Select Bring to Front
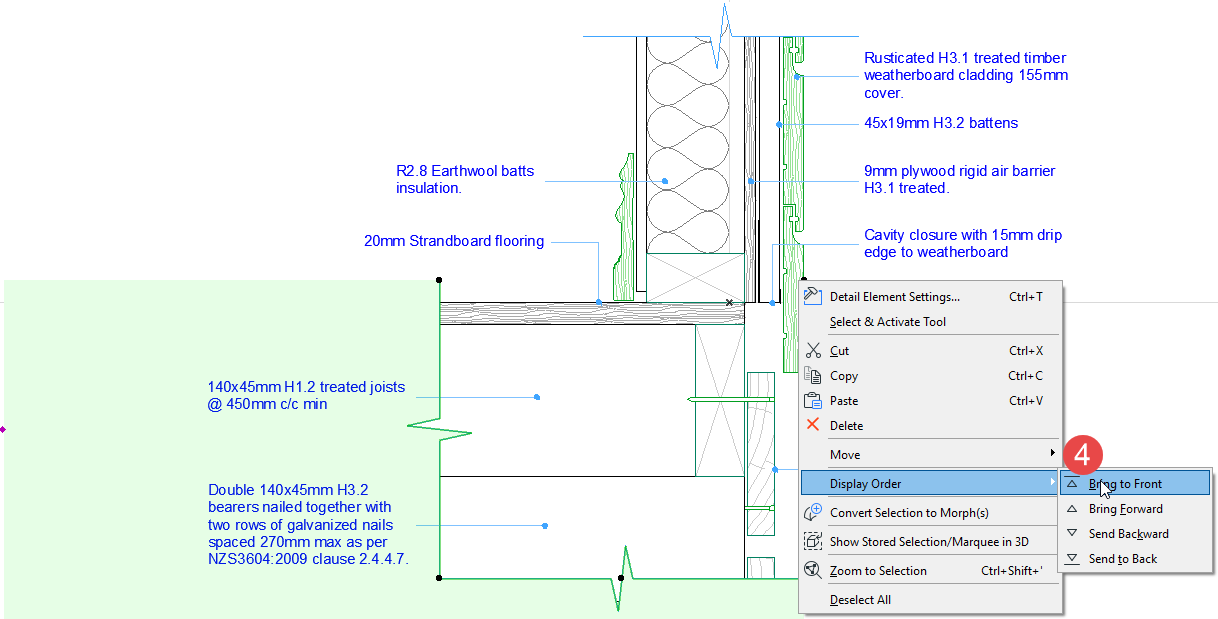The width and height of the screenshot is (1218, 619). [1125, 484]
